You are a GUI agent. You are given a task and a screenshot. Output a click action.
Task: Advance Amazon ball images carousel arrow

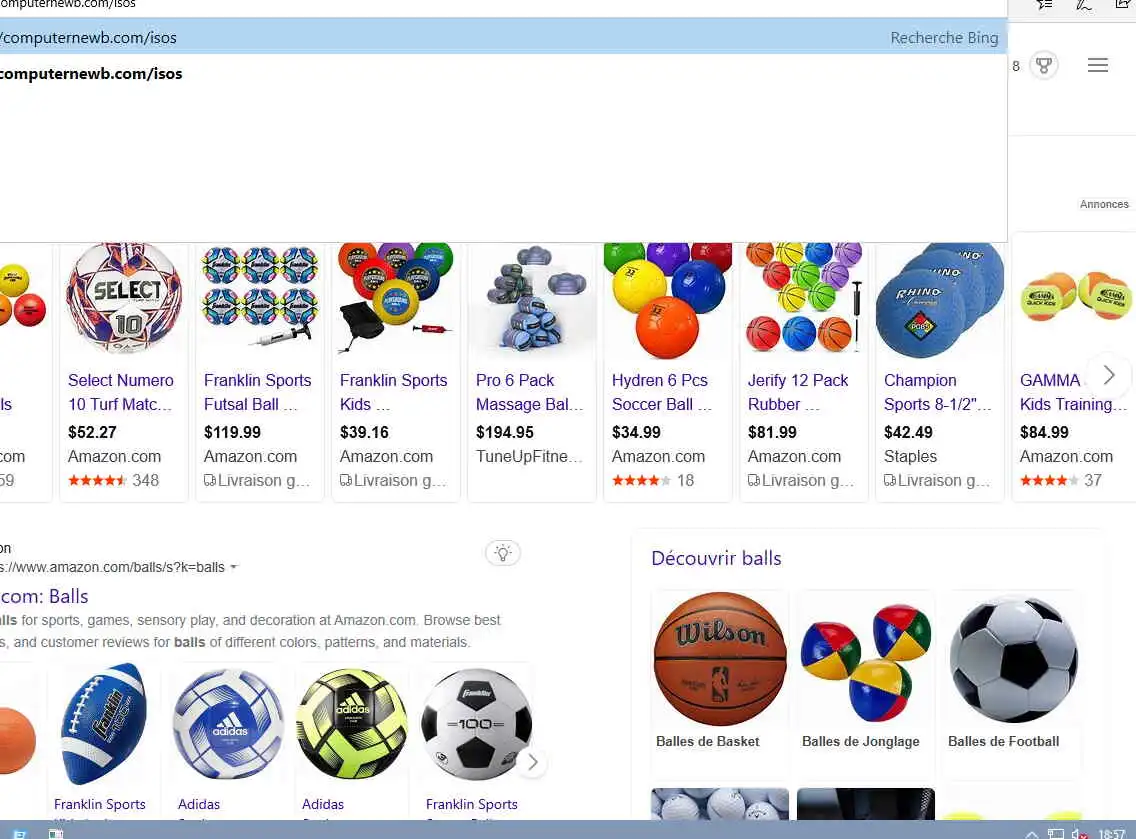click(533, 762)
